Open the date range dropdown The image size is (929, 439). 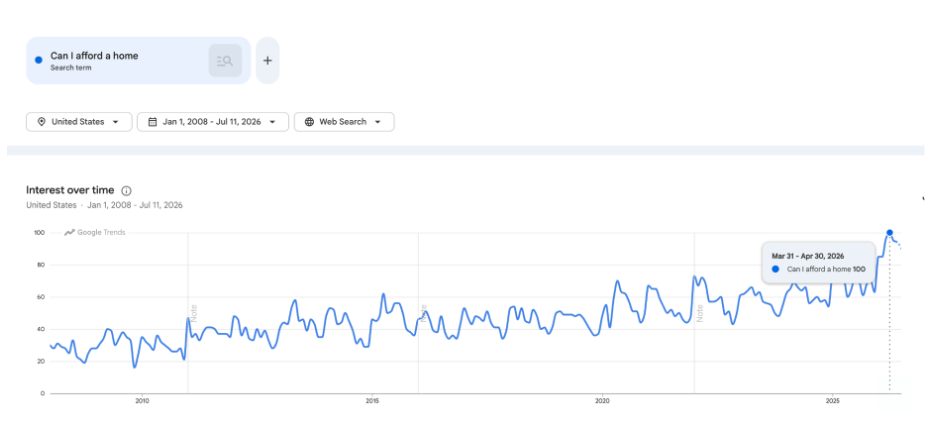coord(213,121)
